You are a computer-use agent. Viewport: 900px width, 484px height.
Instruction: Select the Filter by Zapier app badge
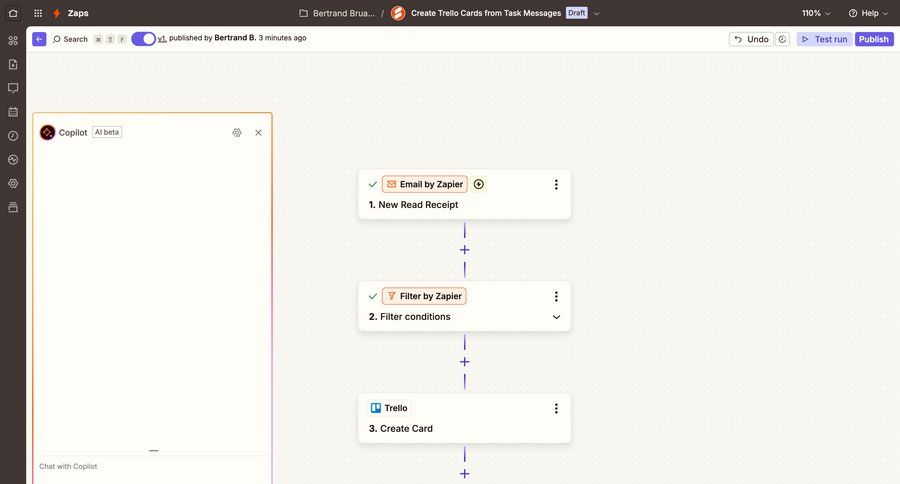[424, 296]
